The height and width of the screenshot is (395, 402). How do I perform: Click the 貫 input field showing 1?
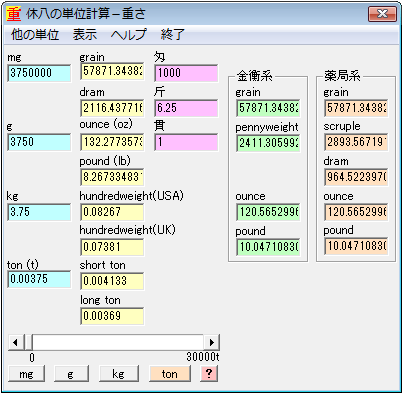coord(186,142)
